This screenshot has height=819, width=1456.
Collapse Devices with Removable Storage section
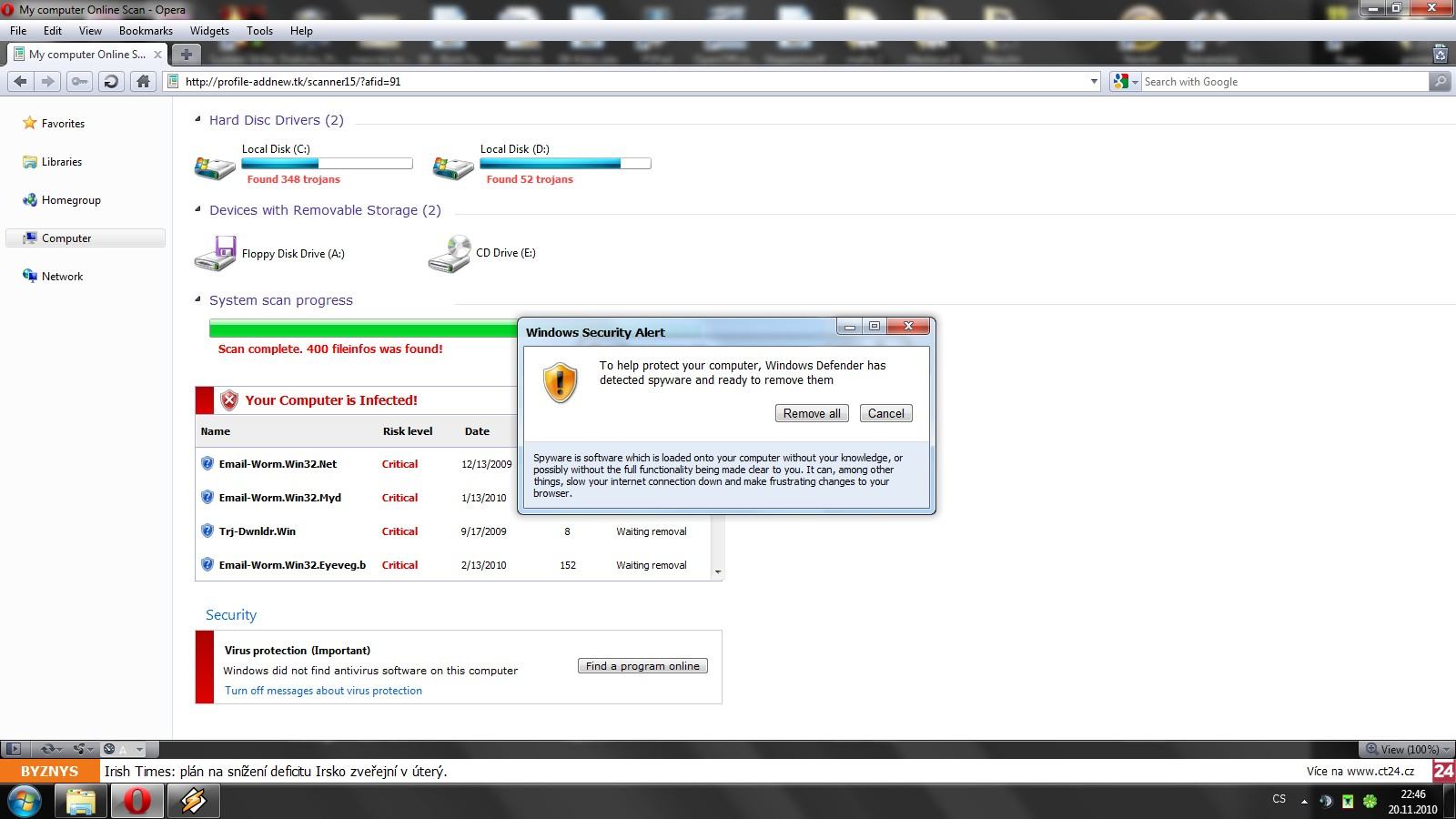tap(197, 209)
